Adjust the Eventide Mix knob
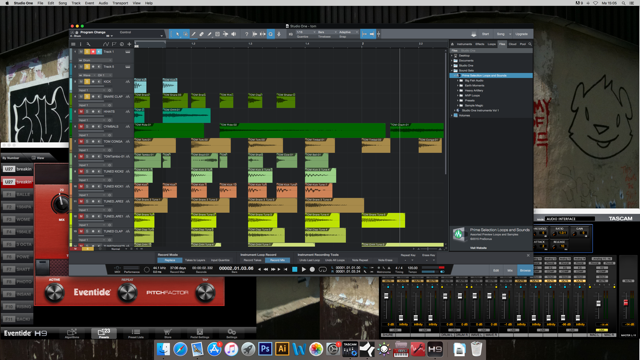Viewport: 640px width, 360px height. (61, 204)
